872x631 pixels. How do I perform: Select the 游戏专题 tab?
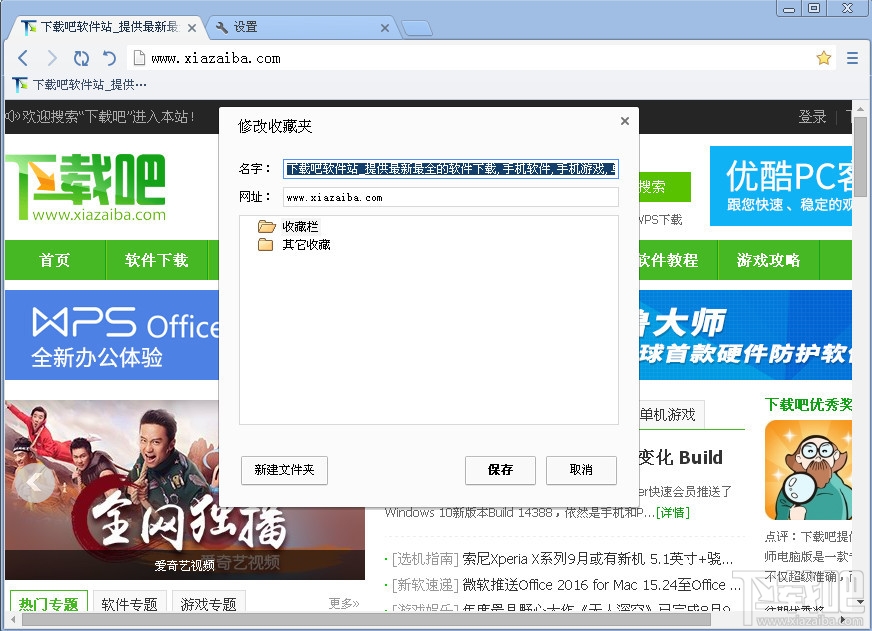[x=209, y=603]
